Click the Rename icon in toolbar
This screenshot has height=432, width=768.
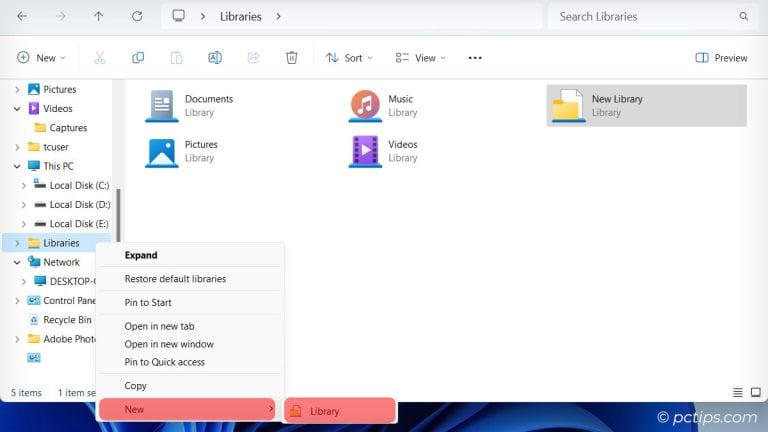click(214, 58)
